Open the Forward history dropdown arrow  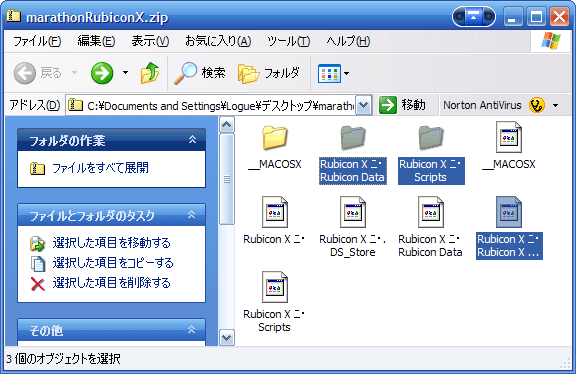(x=125, y=73)
